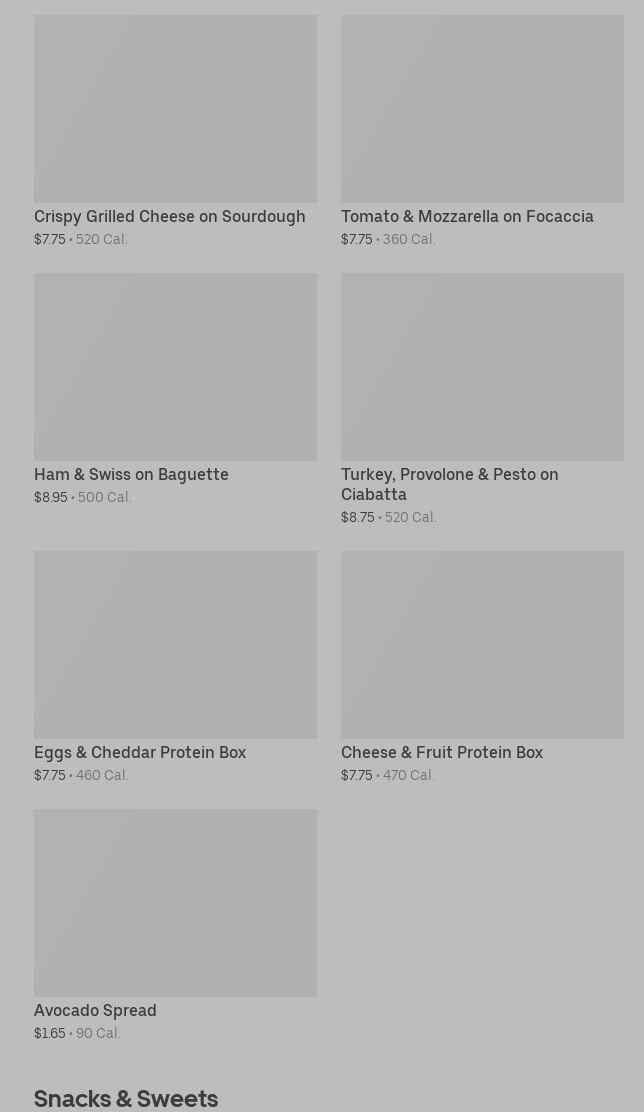Choose Turkey, Provolone & Pesto on Ciabatta title
This screenshot has height=1112, width=644.
450,484
